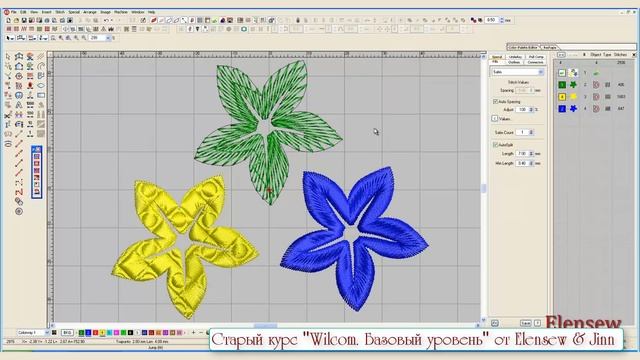
Task: Pick the magenta palette swatch
Action: pos(116,333)
